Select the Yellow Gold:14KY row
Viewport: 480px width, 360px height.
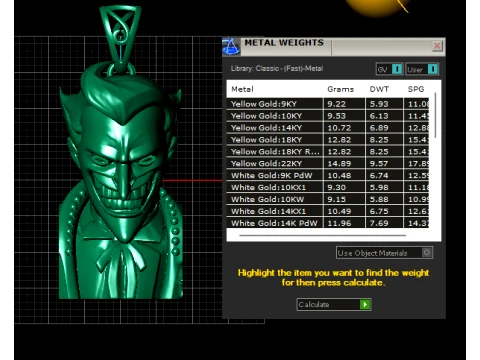pos(328,128)
